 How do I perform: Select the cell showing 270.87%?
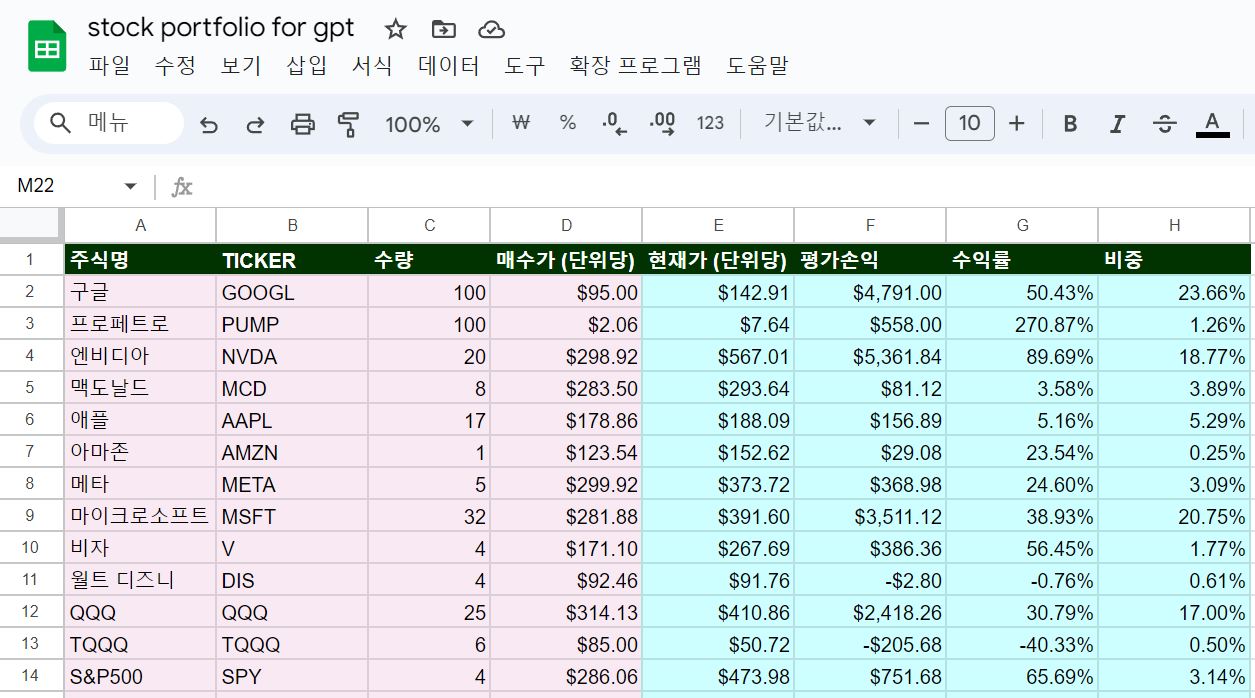coord(1022,324)
